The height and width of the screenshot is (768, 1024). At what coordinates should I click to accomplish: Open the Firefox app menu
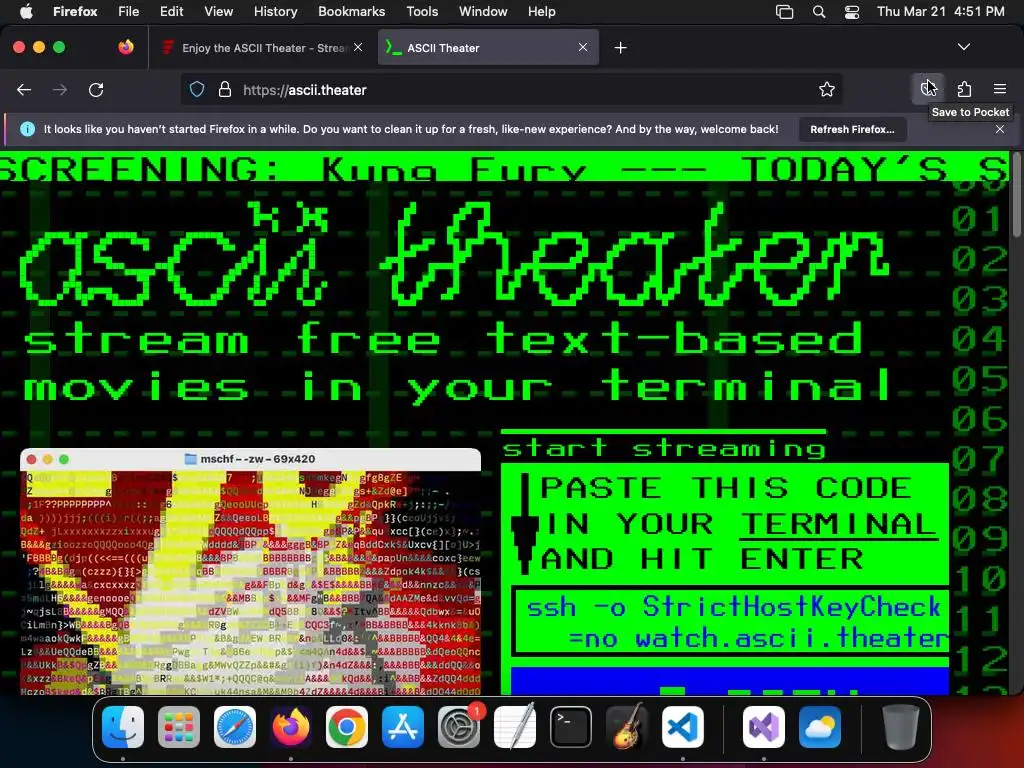(75, 11)
